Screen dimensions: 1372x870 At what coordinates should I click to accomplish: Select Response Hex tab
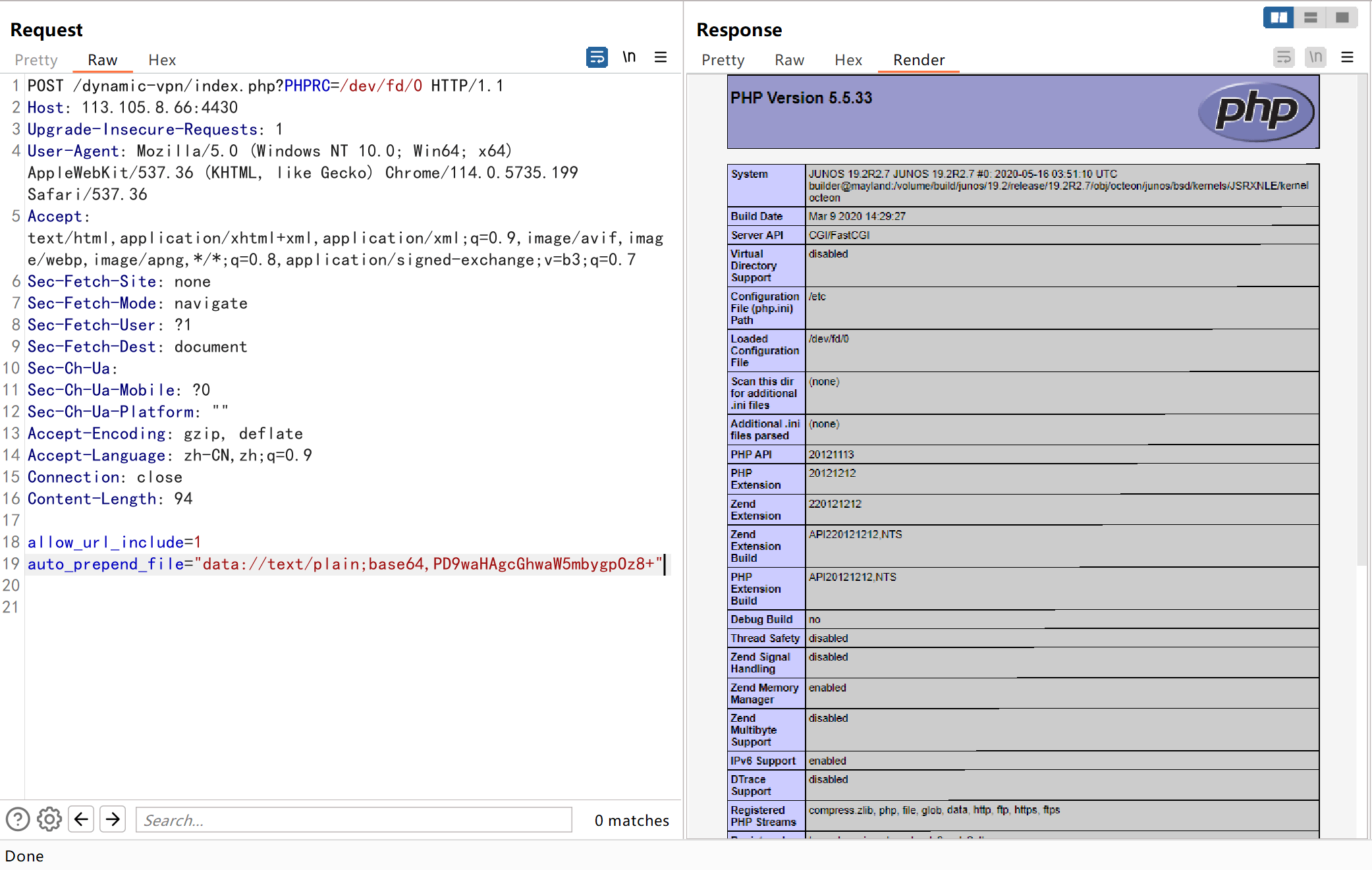[x=848, y=60]
